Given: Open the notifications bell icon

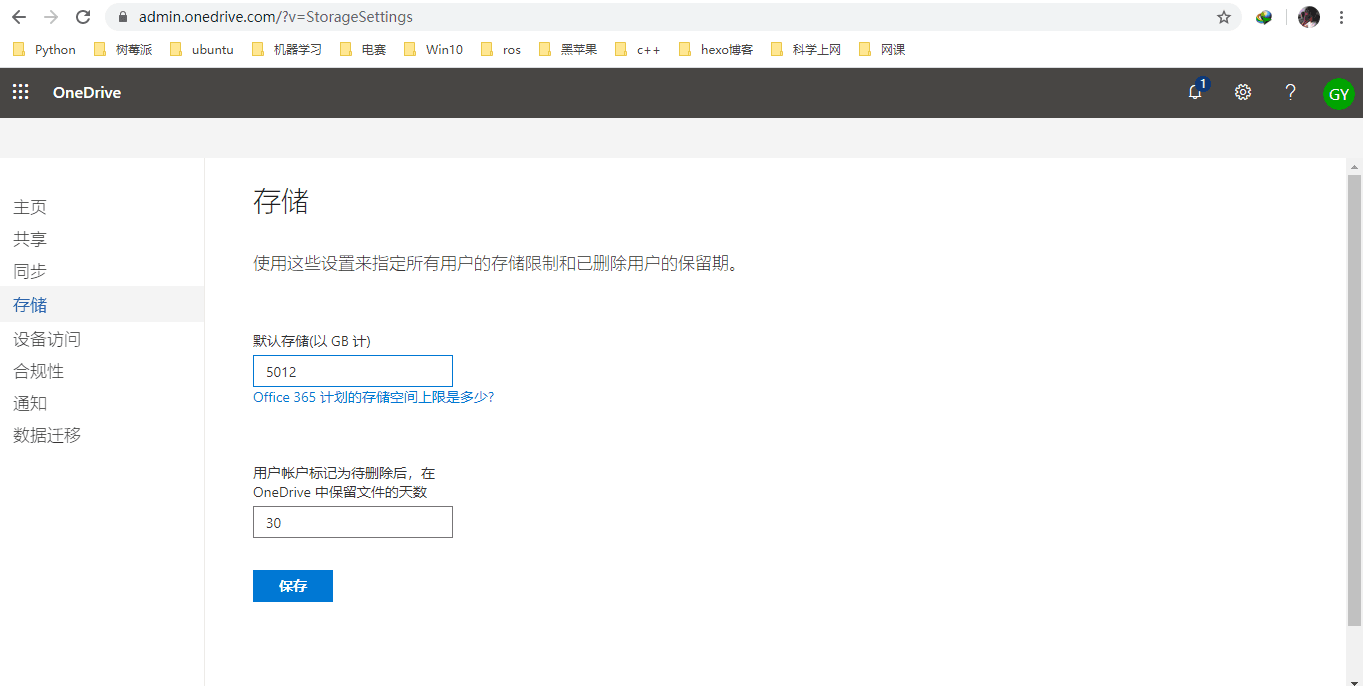Looking at the screenshot, I should [1195, 92].
